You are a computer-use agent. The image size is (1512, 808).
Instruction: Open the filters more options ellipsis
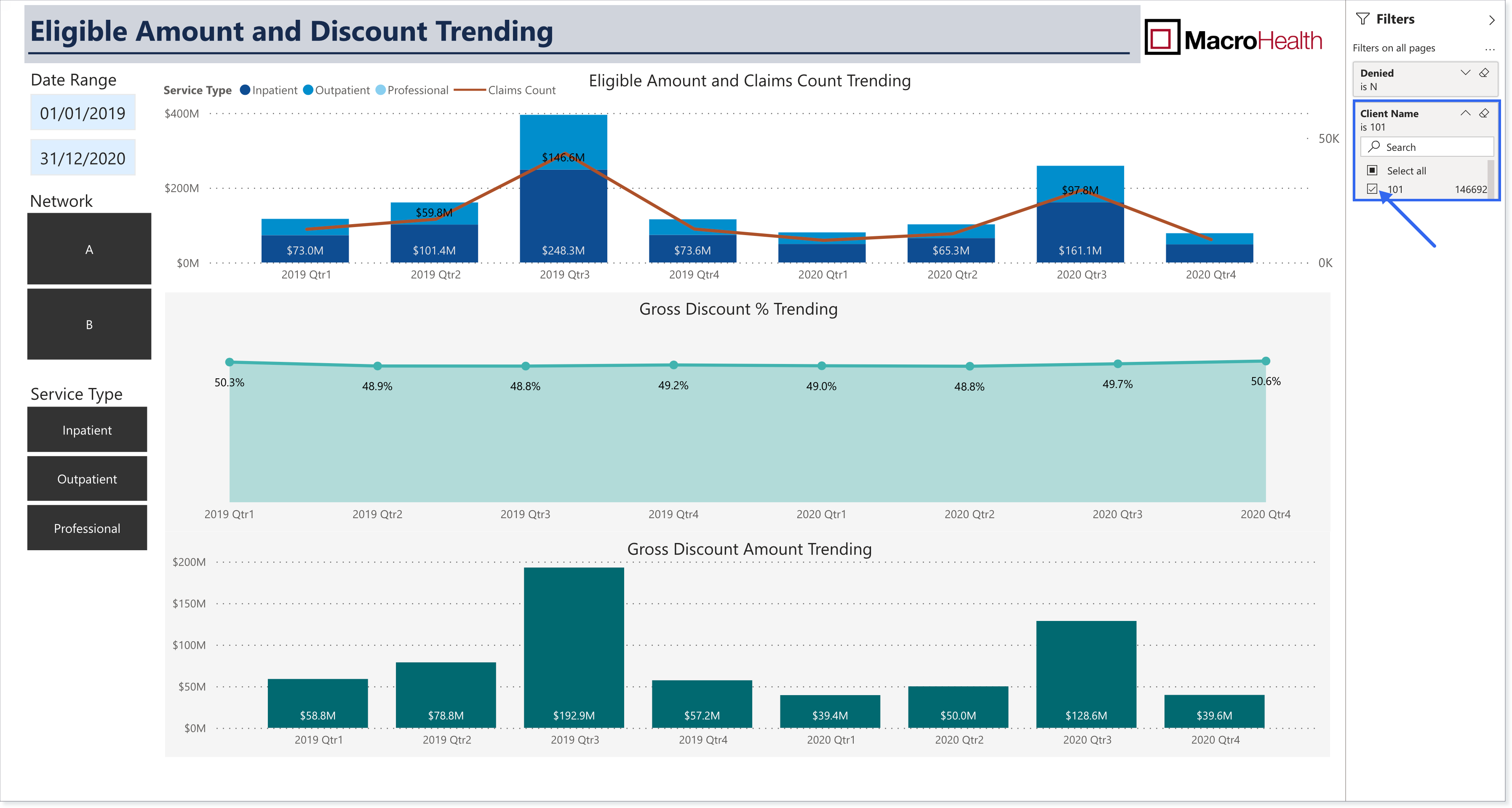click(x=1489, y=49)
